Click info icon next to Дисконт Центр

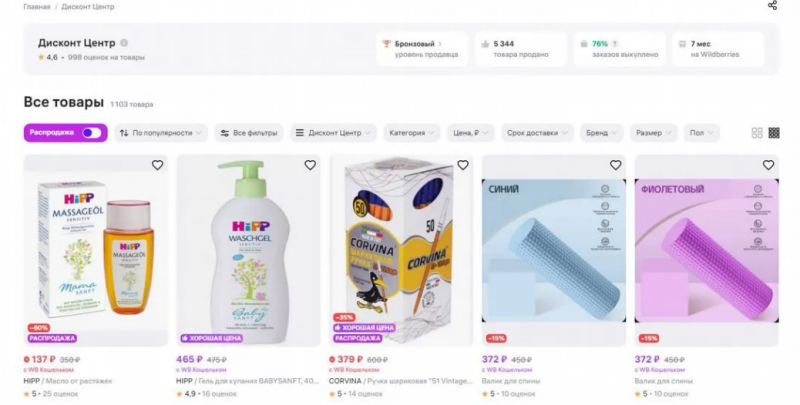coord(124,43)
